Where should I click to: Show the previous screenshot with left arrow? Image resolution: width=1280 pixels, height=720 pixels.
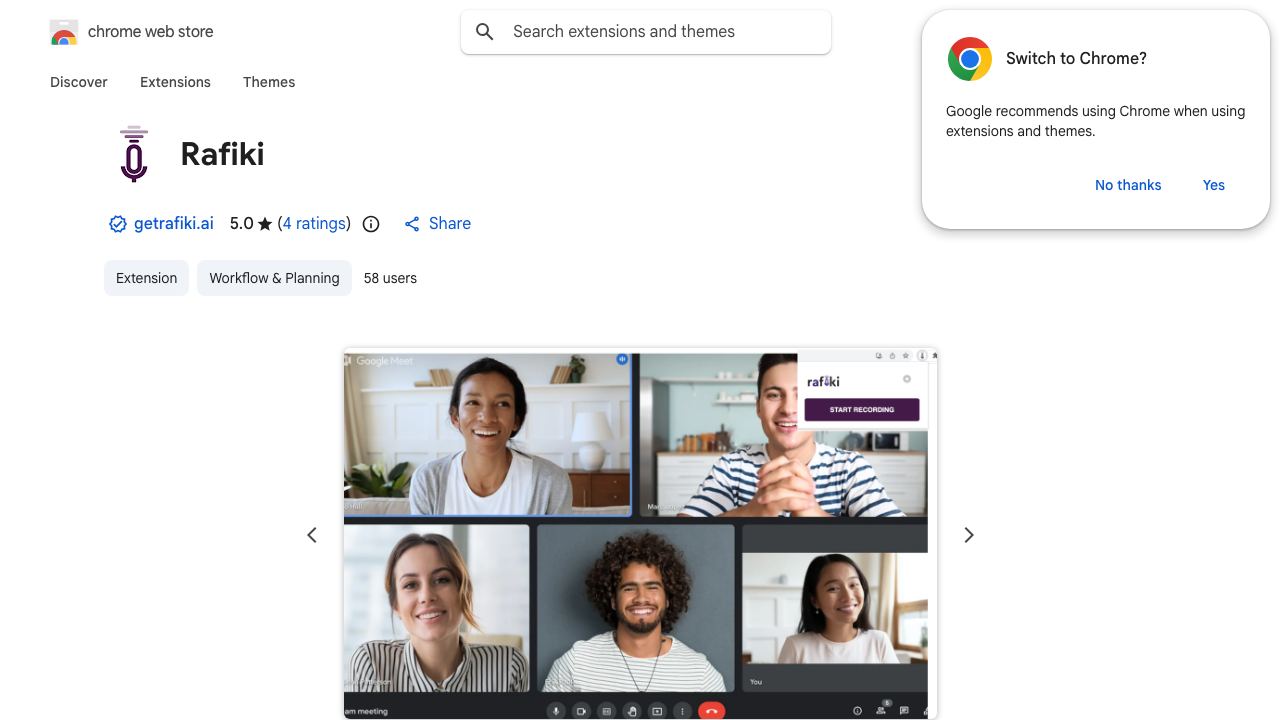coord(312,535)
